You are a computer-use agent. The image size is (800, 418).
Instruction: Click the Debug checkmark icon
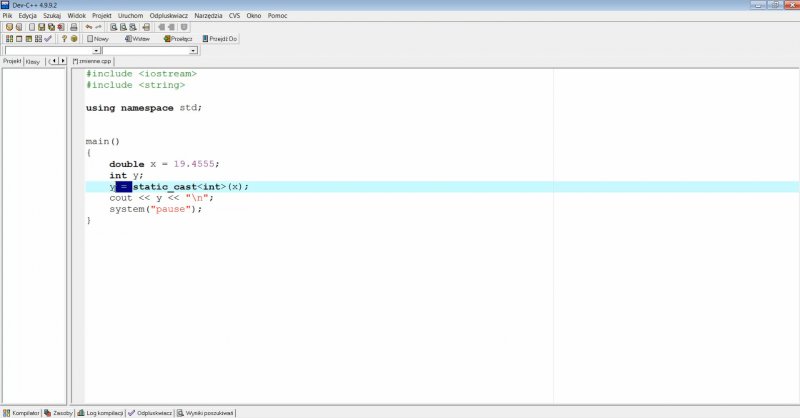point(47,39)
